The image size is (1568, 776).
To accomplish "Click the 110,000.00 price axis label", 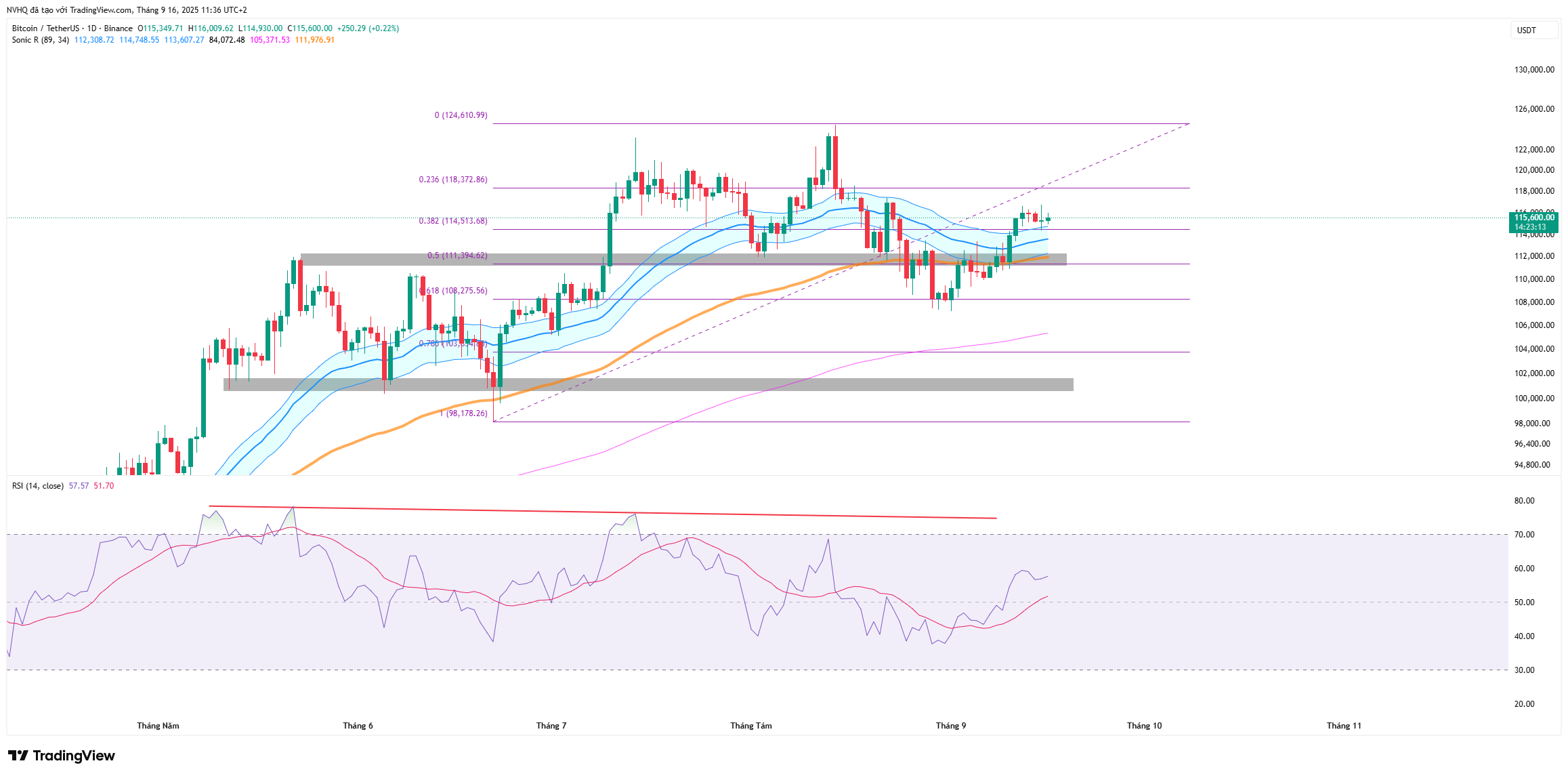I will point(1534,279).
